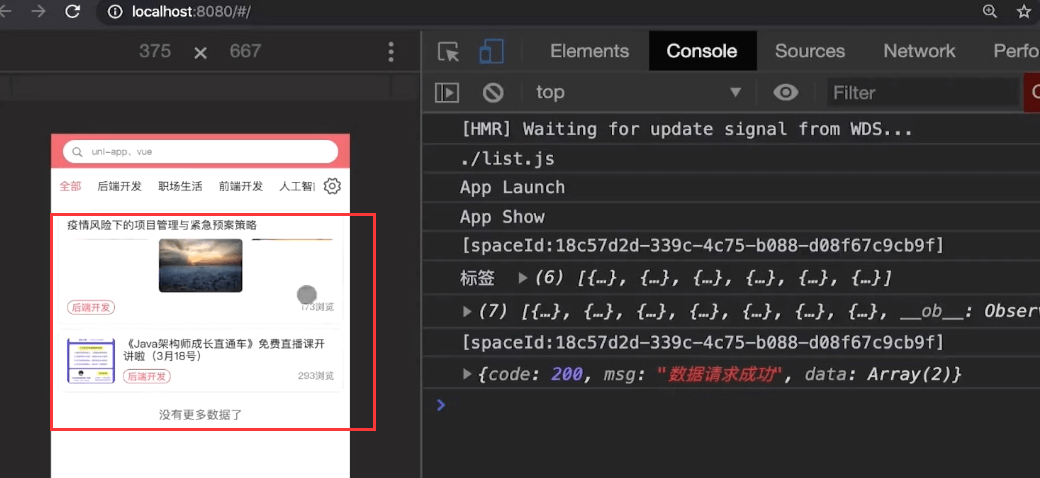Click the sunset article cover image
1040x478 pixels.
pyautogui.click(x=200, y=265)
